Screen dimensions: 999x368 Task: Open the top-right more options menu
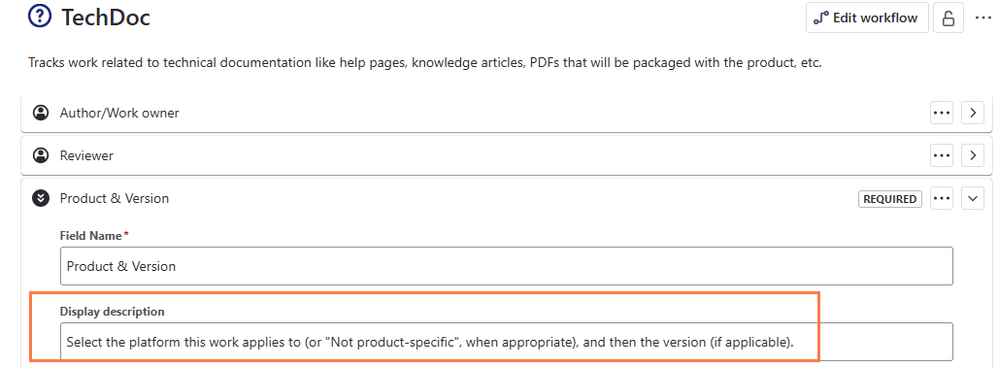[983, 18]
